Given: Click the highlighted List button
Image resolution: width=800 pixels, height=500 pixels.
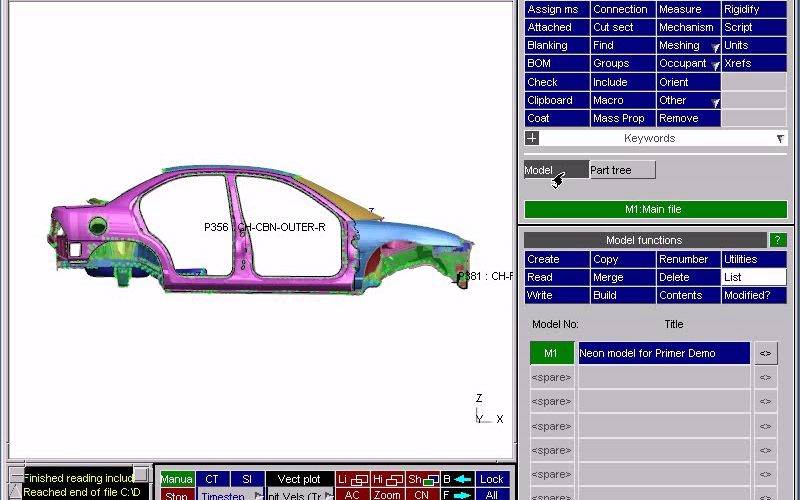Looking at the screenshot, I should tap(754, 277).
